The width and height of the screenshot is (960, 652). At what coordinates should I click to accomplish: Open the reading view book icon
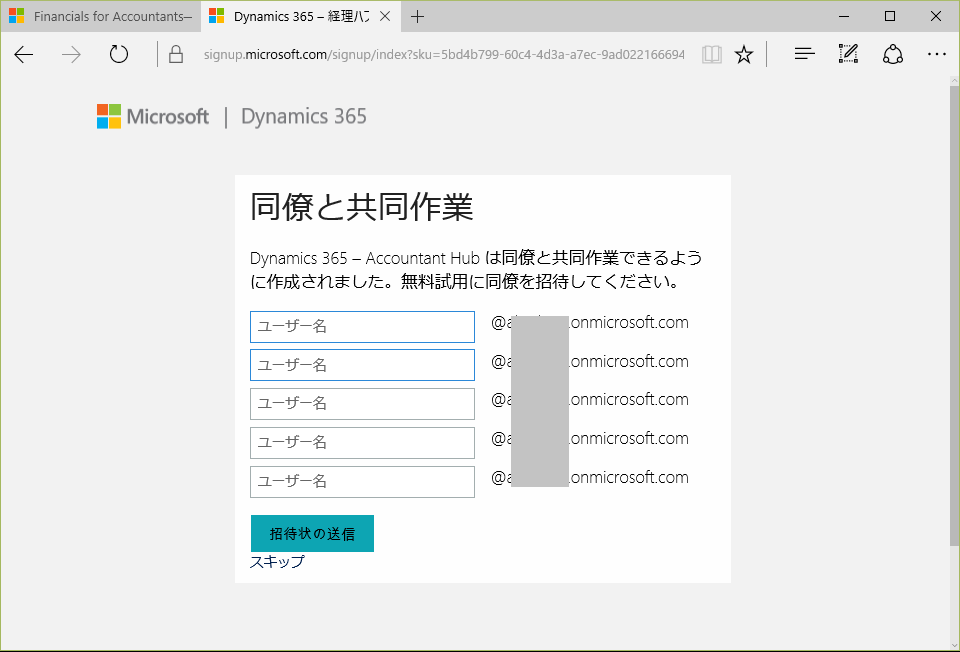click(x=711, y=54)
